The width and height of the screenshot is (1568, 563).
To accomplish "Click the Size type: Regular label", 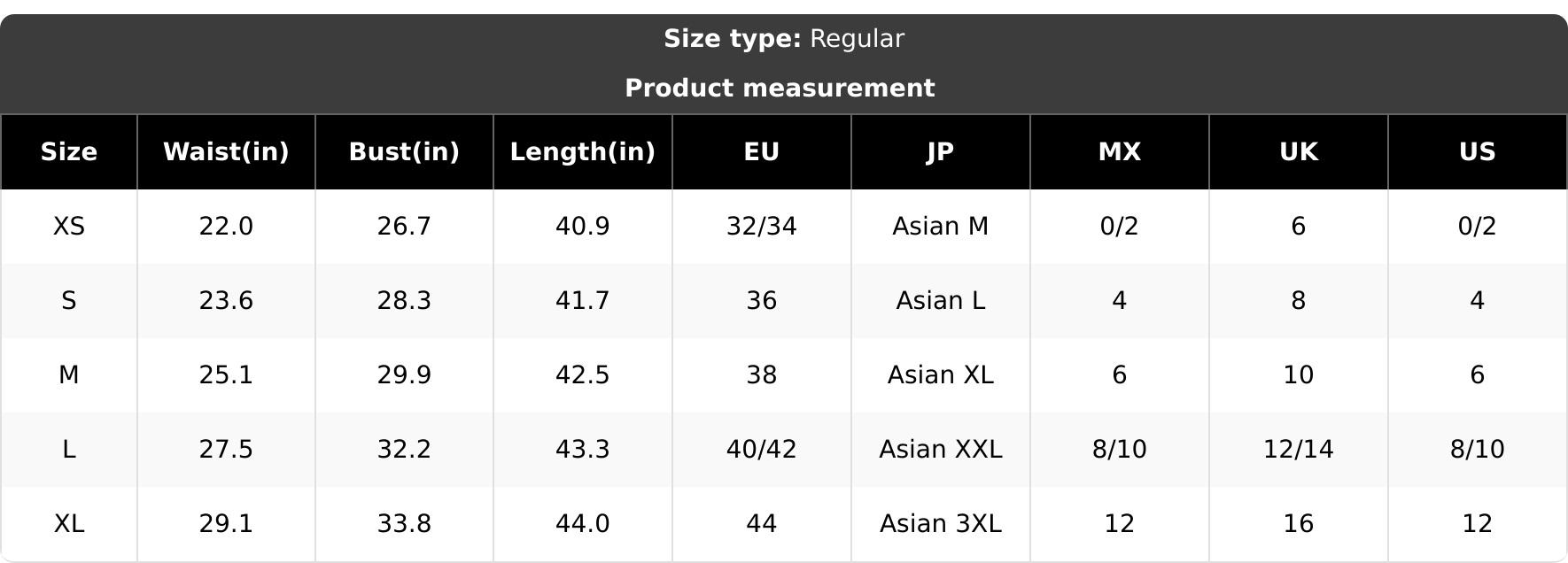I will [784, 39].
